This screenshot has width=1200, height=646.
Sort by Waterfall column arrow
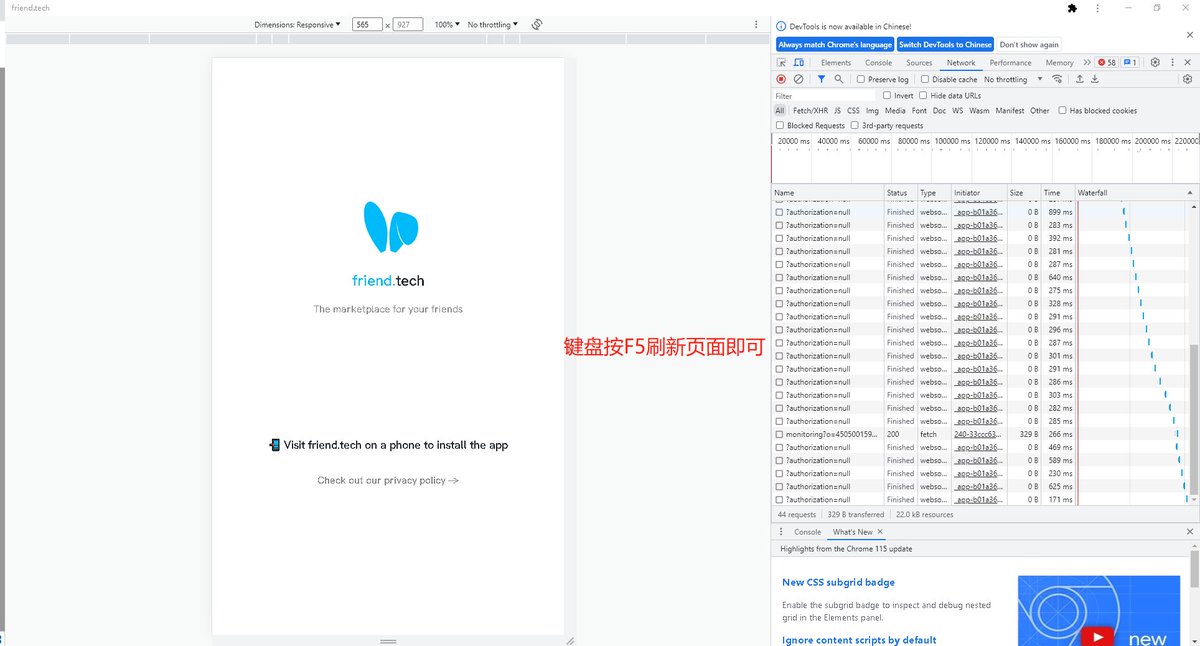(1189, 192)
